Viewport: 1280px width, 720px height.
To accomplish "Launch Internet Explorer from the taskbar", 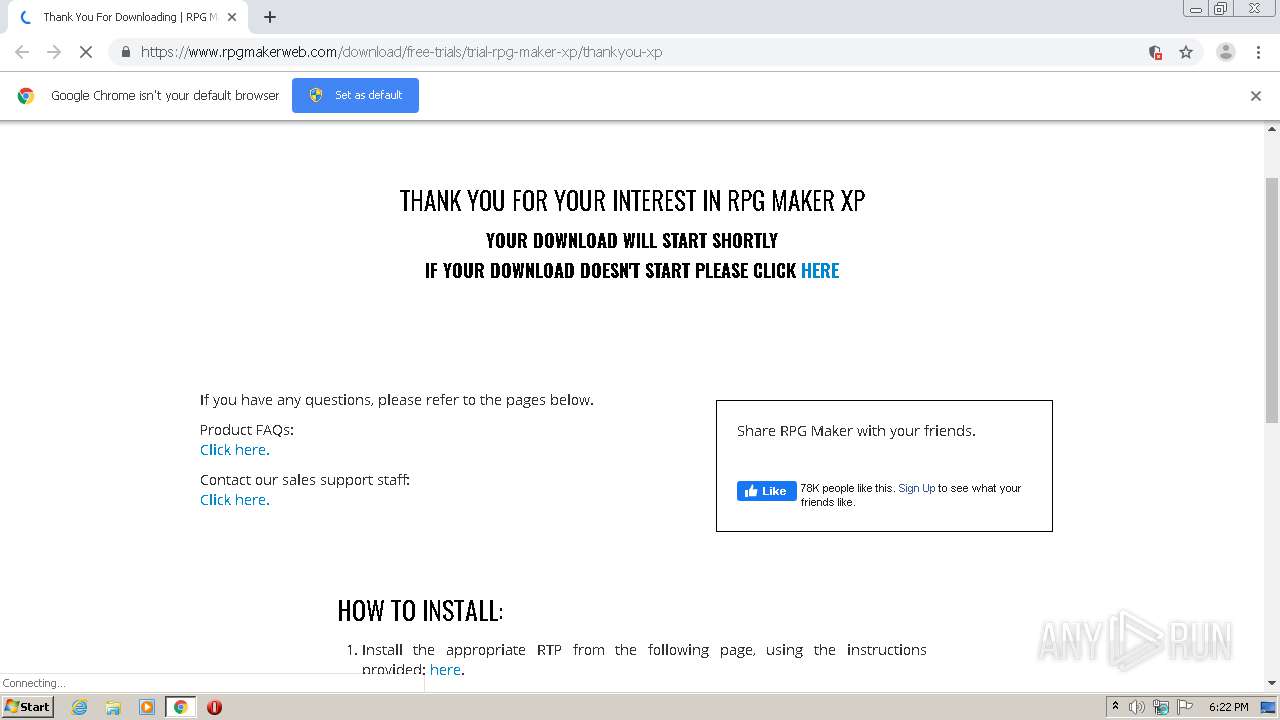I will (79, 707).
